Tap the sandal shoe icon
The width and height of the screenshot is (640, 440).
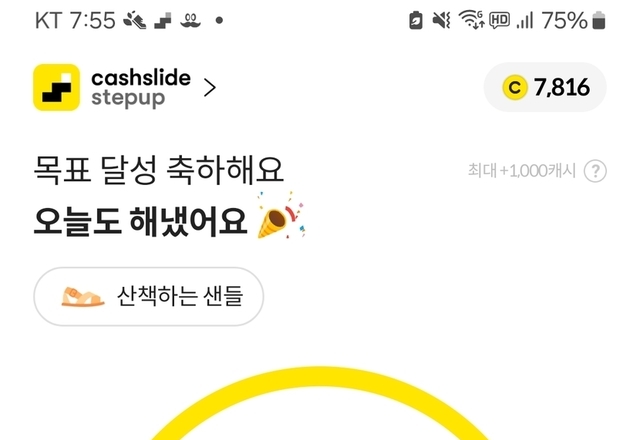(x=83, y=297)
